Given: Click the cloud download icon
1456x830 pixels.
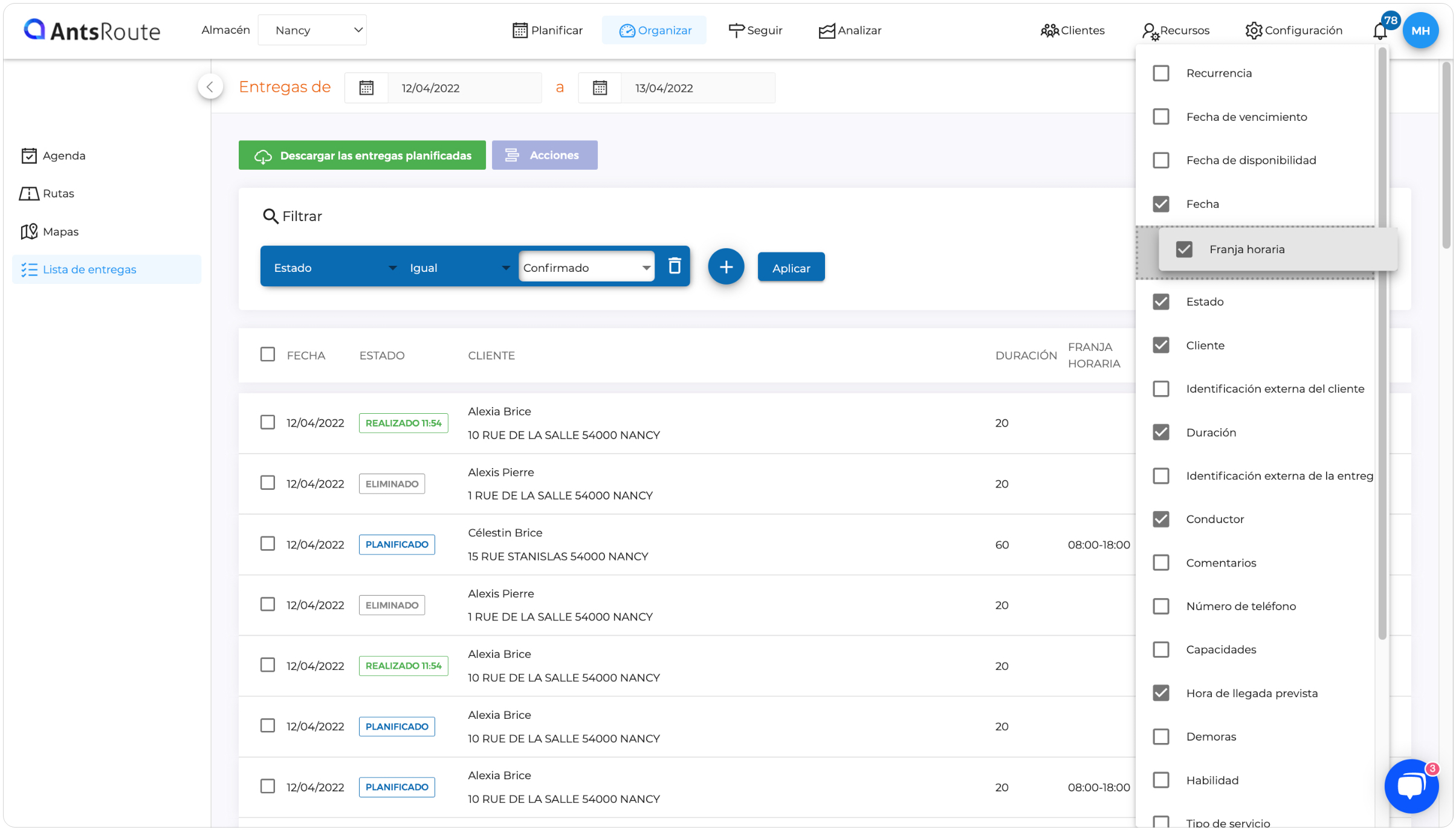Looking at the screenshot, I should [x=263, y=156].
